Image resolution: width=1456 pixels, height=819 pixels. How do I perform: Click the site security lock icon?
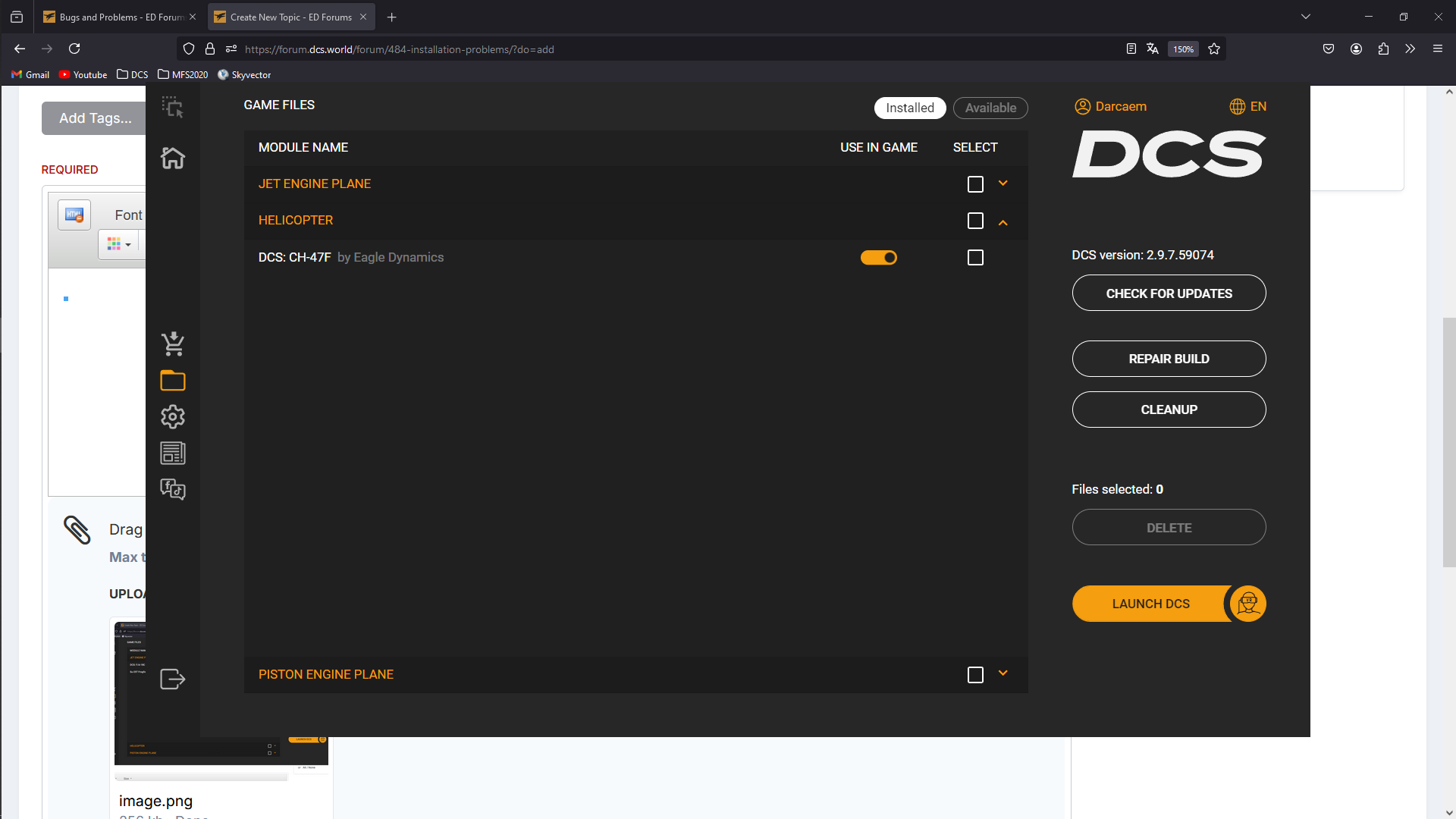click(x=210, y=49)
